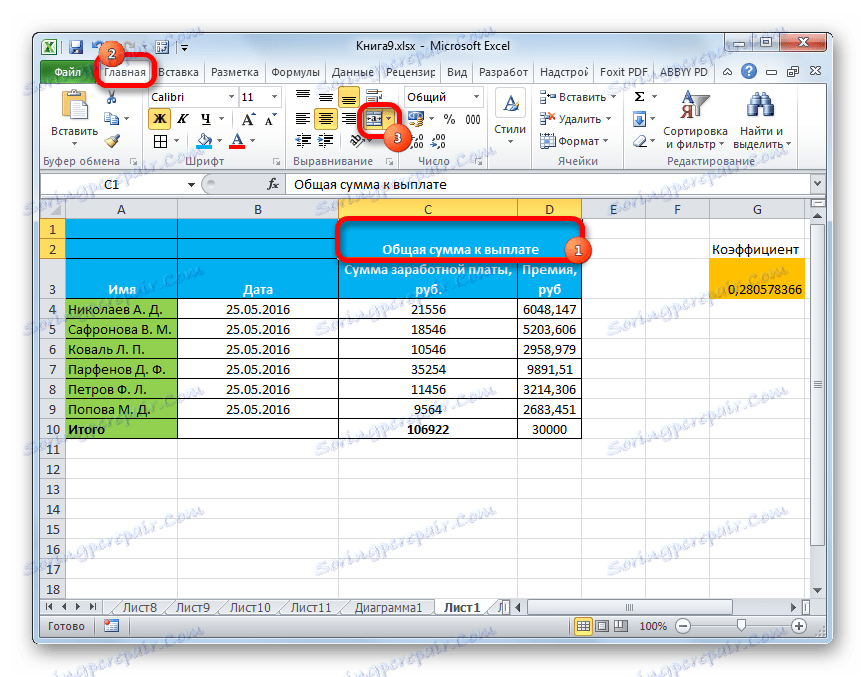Click Decrease Indent icon
The width and height of the screenshot is (866, 677).
[303, 141]
